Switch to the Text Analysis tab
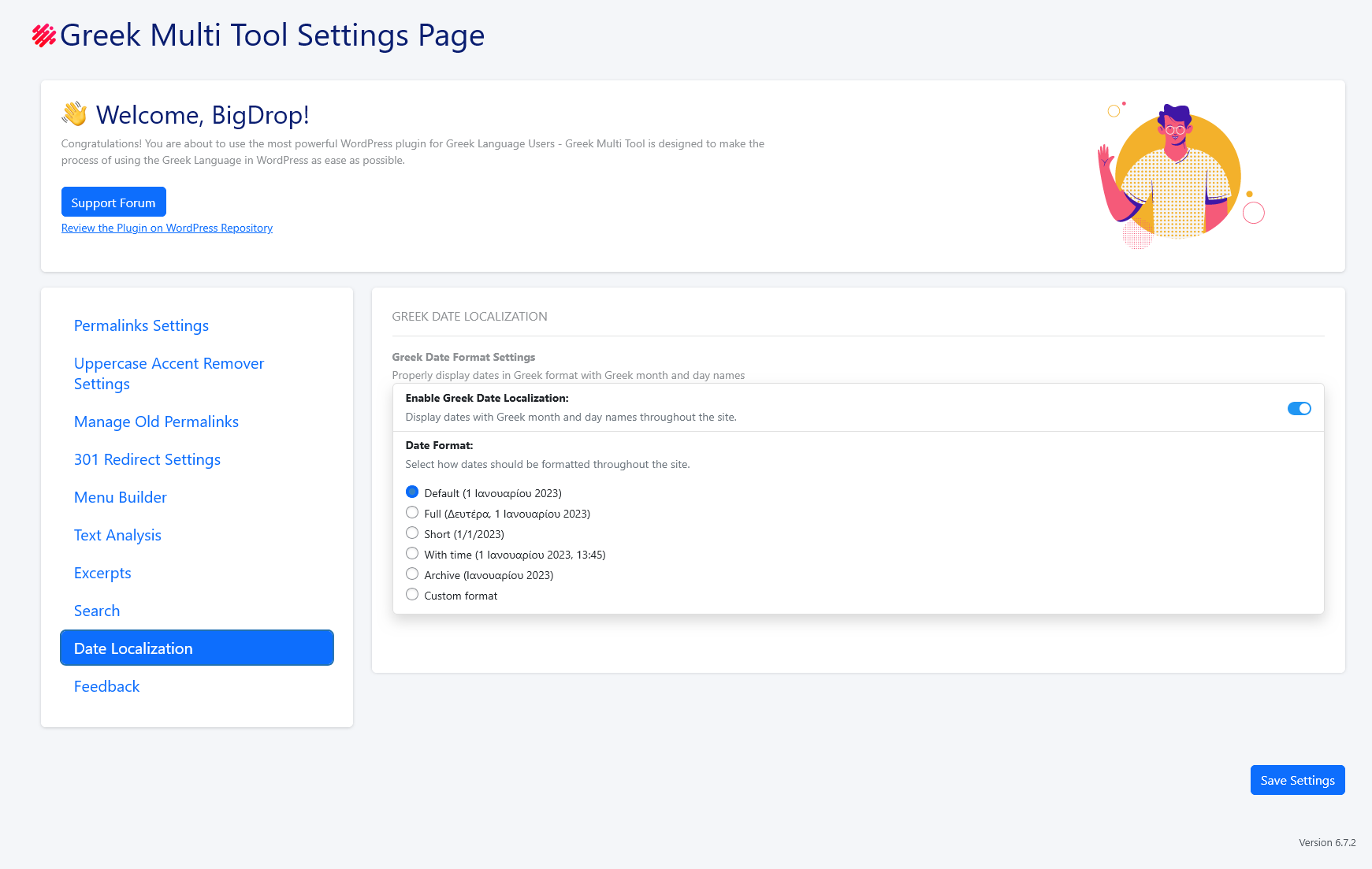Screen dimensions: 1372x869 click(x=117, y=535)
